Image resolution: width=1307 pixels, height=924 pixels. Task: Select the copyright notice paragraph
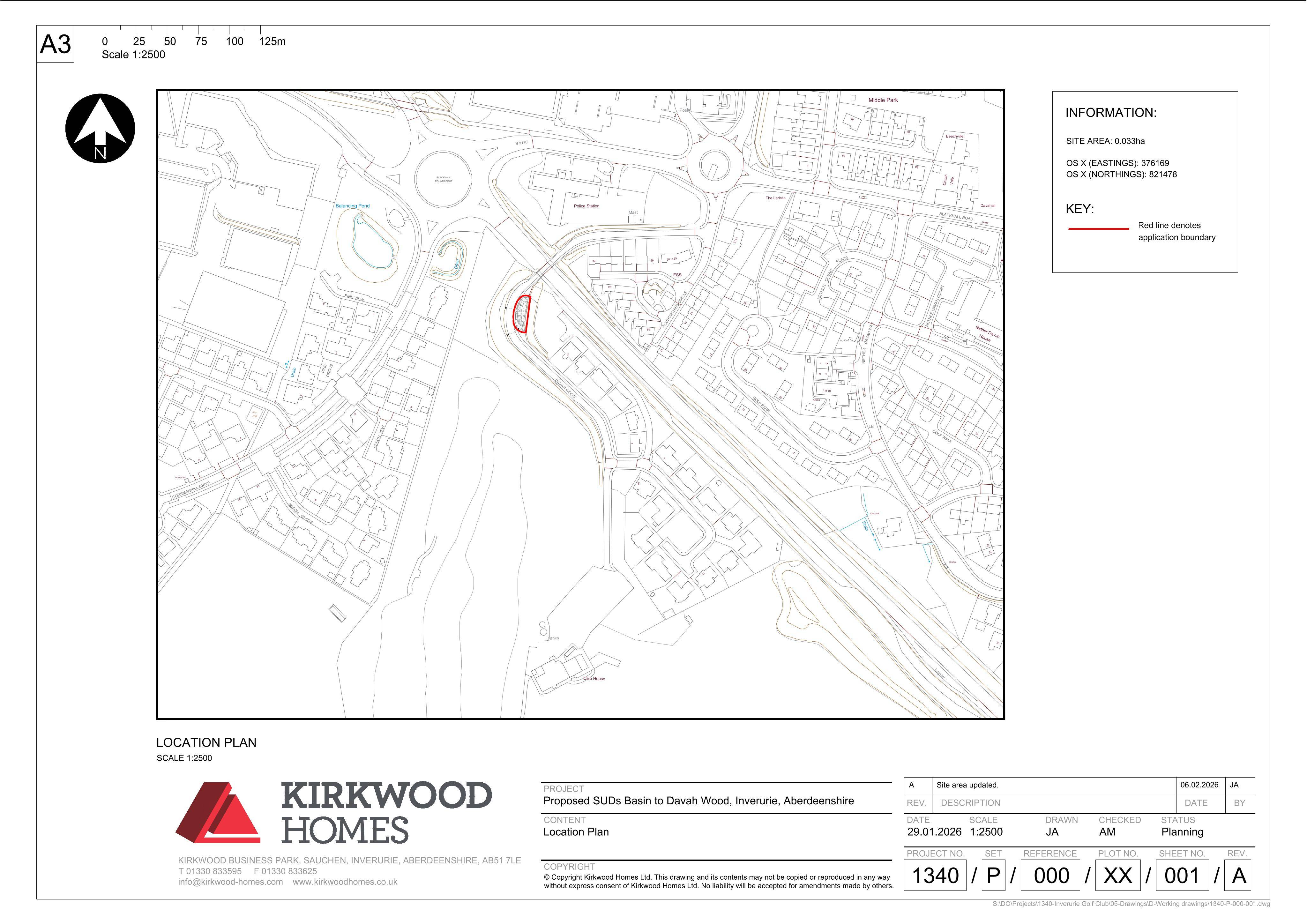(x=718, y=881)
